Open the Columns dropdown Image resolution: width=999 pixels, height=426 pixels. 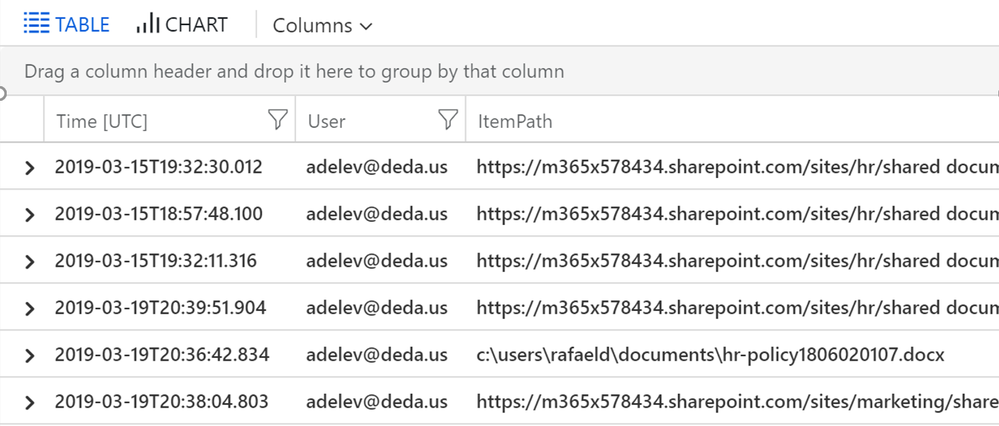click(x=322, y=25)
